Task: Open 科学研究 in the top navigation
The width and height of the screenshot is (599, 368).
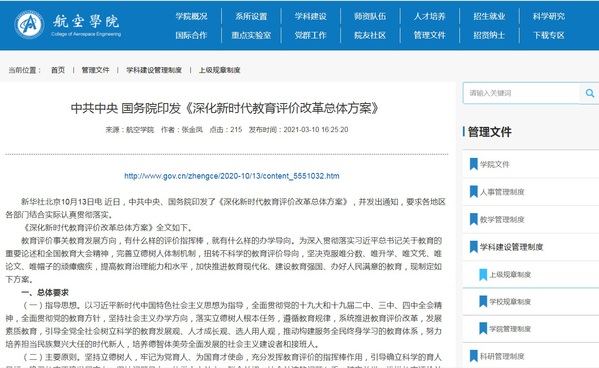Action: click(549, 16)
